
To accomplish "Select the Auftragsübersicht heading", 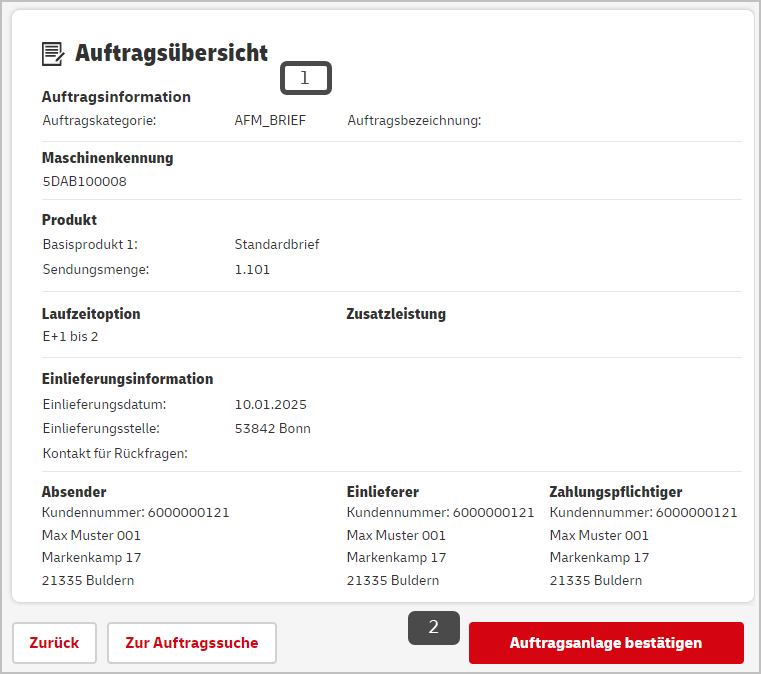I will [171, 53].
